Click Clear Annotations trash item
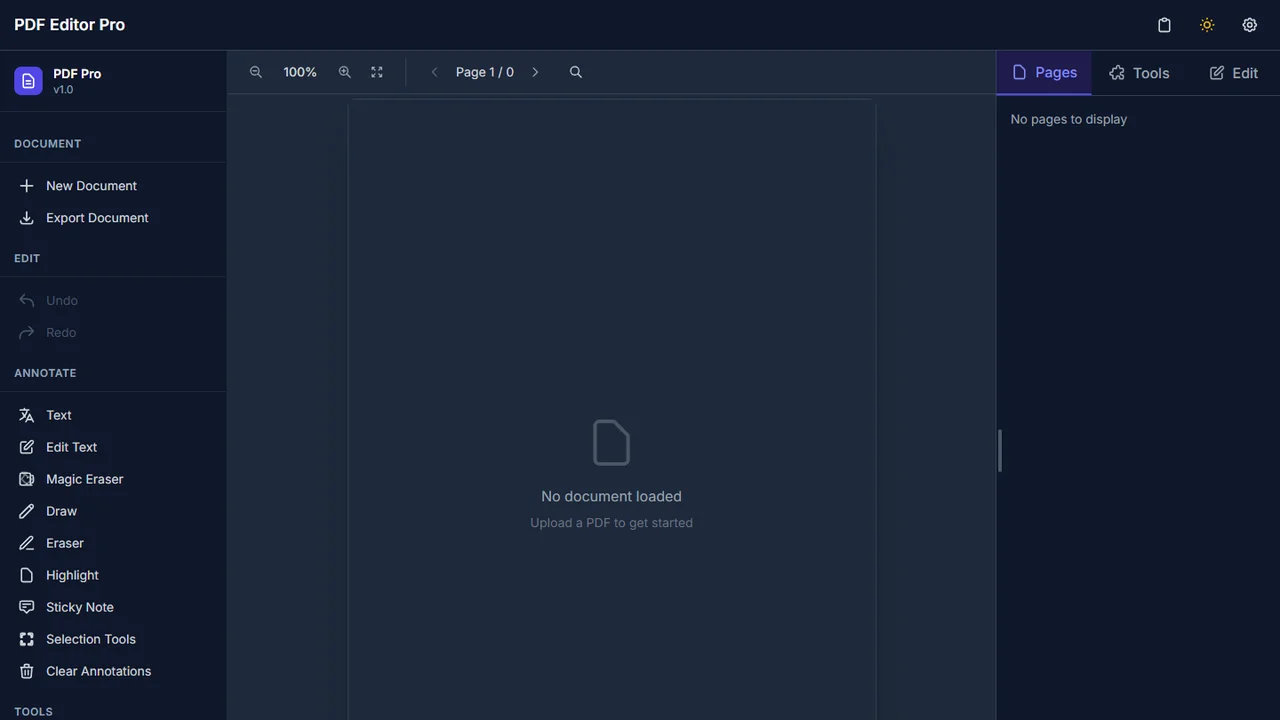Viewport: 1280px width, 720px height. [x=113, y=671]
